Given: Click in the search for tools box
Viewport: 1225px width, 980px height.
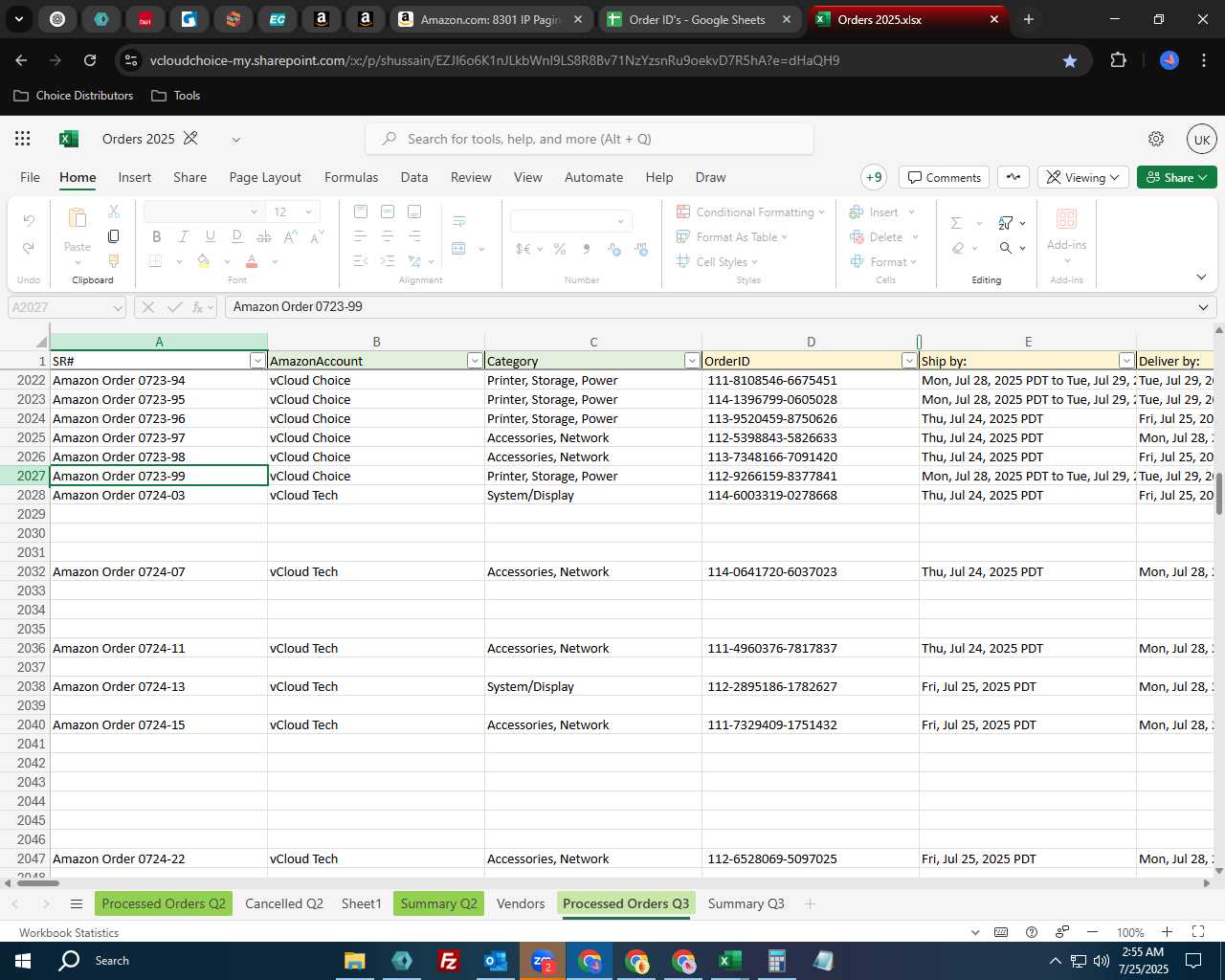Looking at the screenshot, I should click(590, 139).
